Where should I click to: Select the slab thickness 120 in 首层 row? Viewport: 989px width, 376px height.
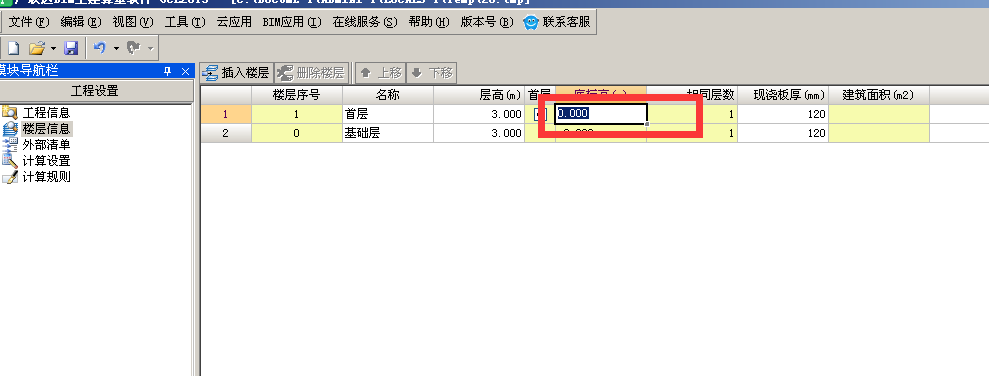pyautogui.click(x=783, y=114)
